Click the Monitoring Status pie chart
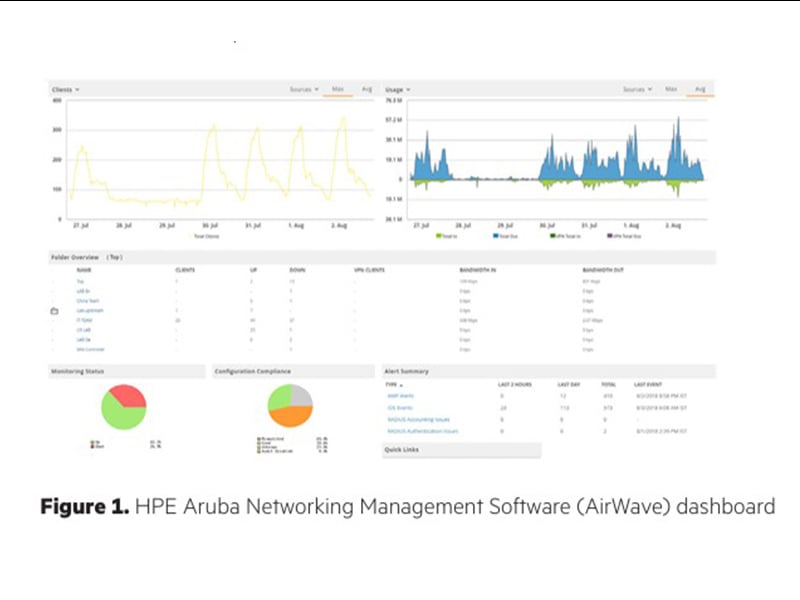Screen dimensions: 800x600 124,407
